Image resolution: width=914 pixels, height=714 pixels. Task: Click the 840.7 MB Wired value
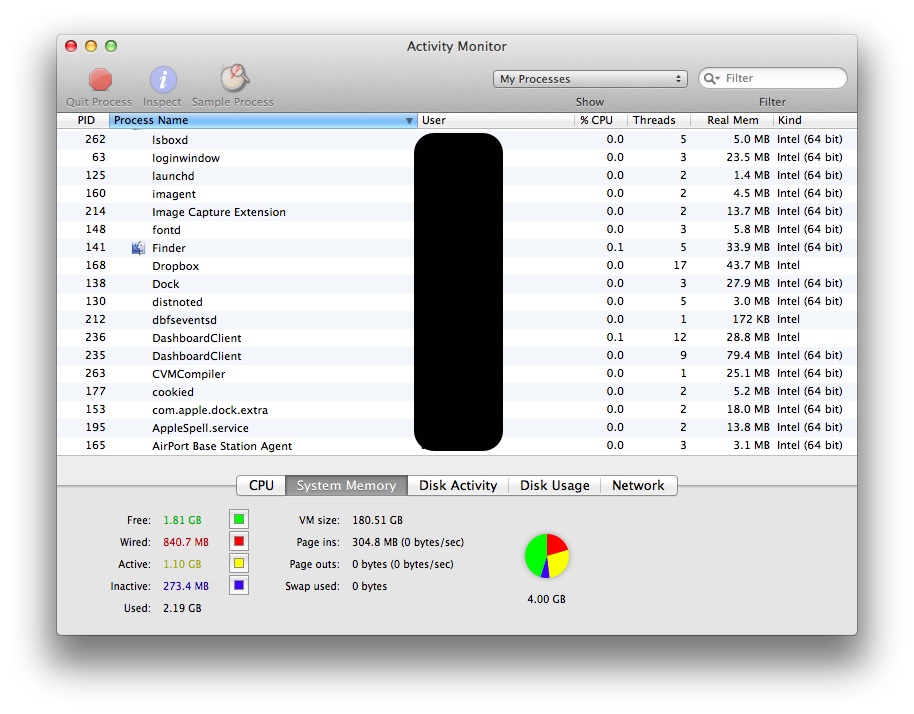[x=186, y=542]
